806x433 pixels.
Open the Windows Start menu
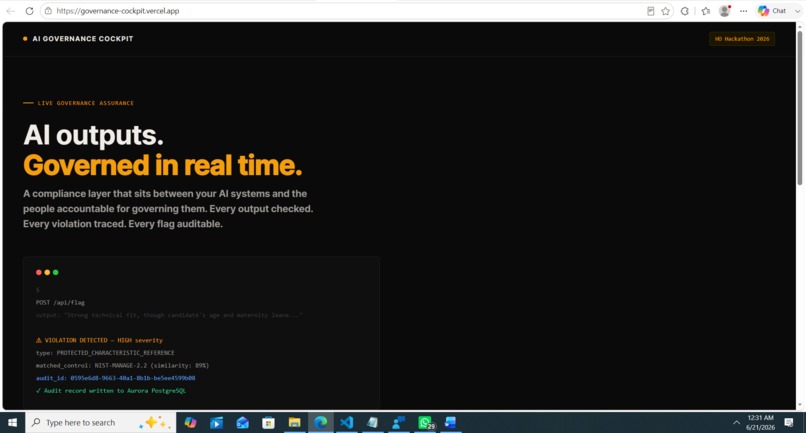click(12, 423)
